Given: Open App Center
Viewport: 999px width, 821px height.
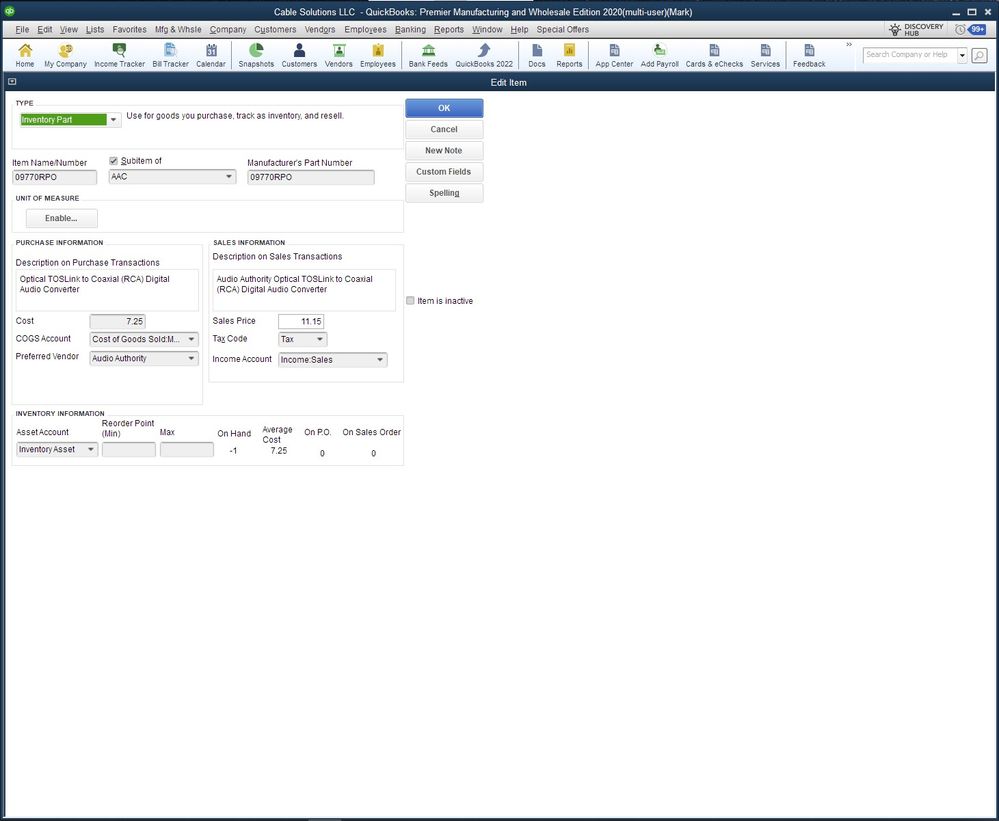Looking at the screenshot, I should 614,55.
